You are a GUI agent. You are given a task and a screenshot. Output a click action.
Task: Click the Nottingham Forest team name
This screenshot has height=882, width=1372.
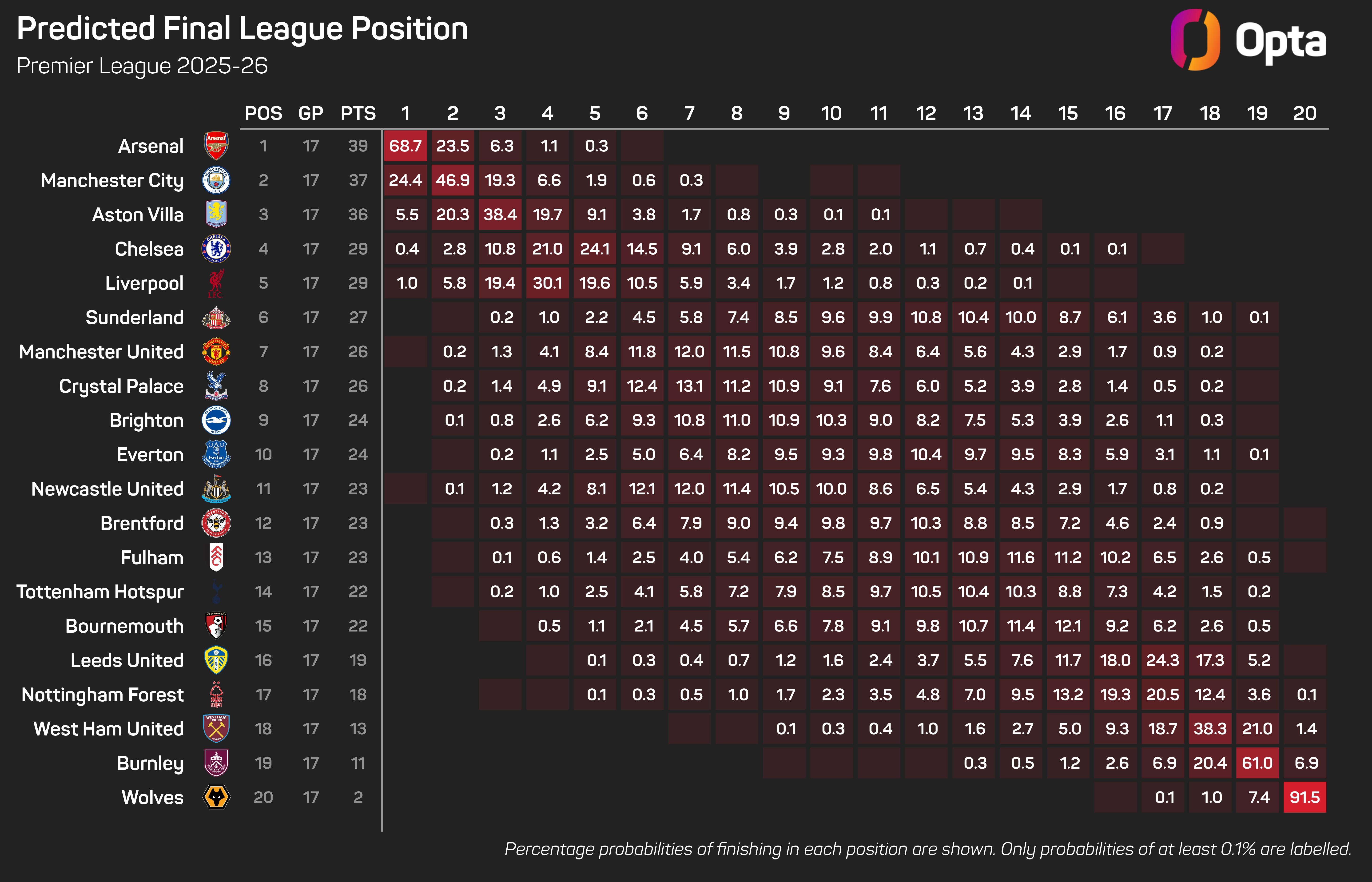[103, 695]
